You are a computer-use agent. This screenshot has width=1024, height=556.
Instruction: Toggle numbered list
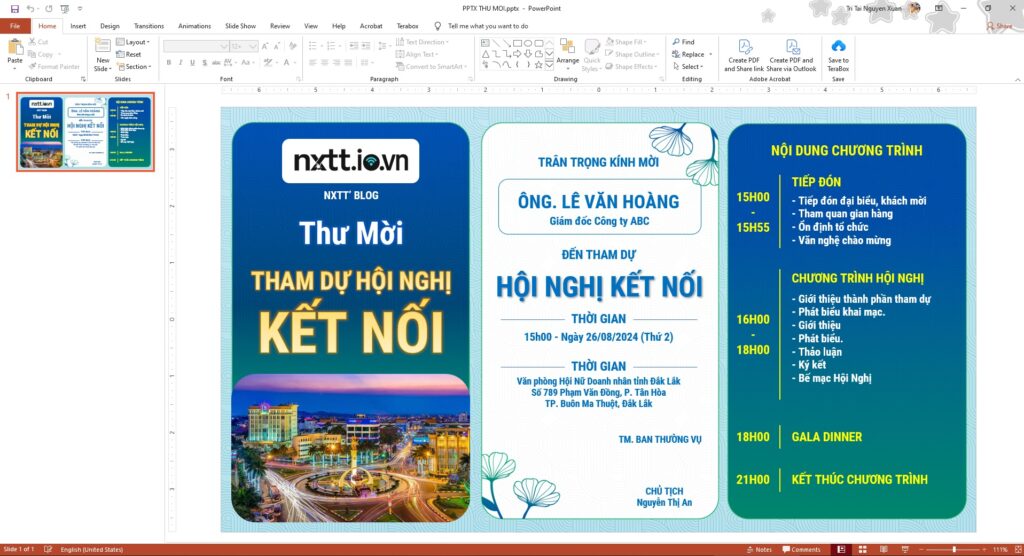[x=333, y=46]
